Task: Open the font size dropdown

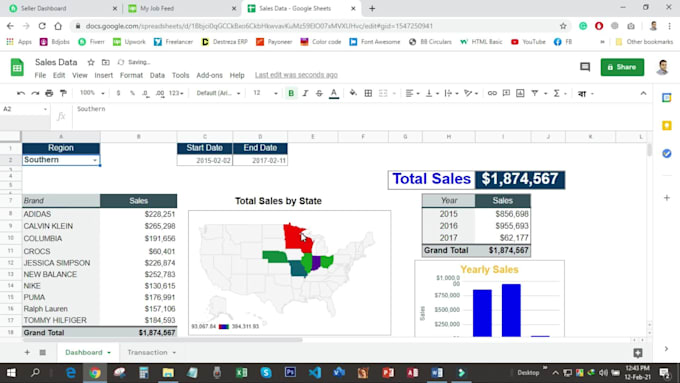Action: coord(265,93)
